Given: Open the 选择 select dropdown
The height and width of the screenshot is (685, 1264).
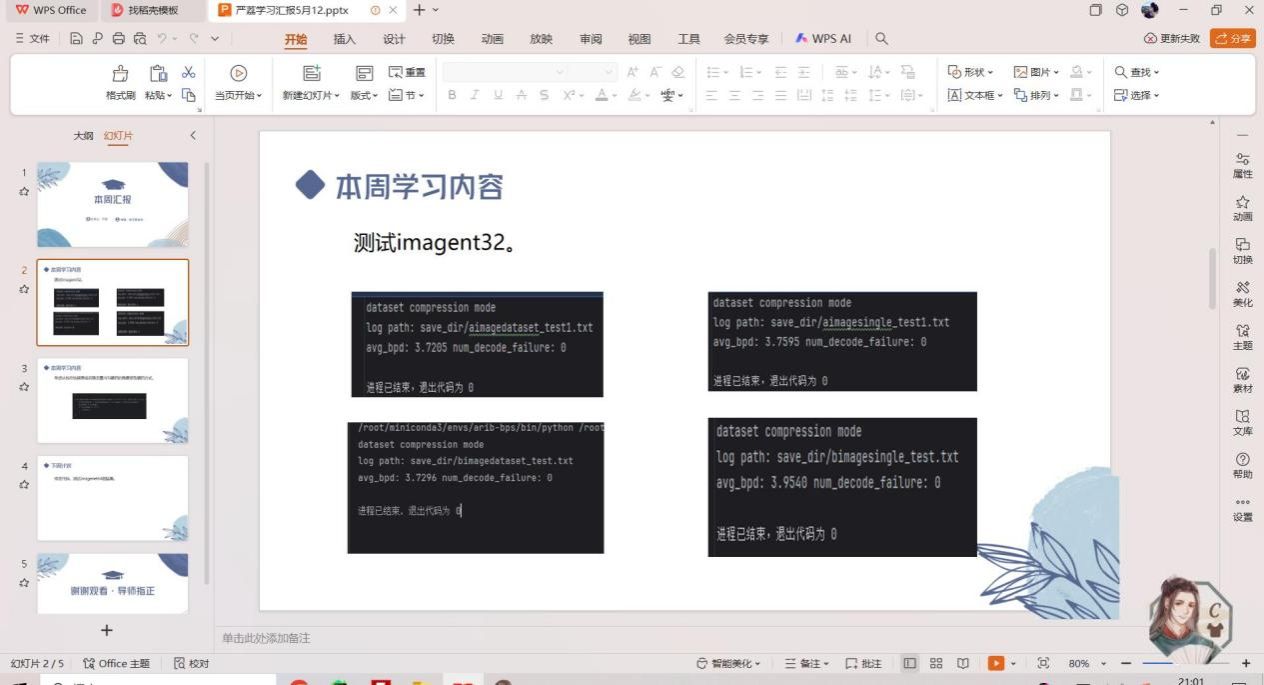Looking at the screenshot, I should tap(1137, 95).
